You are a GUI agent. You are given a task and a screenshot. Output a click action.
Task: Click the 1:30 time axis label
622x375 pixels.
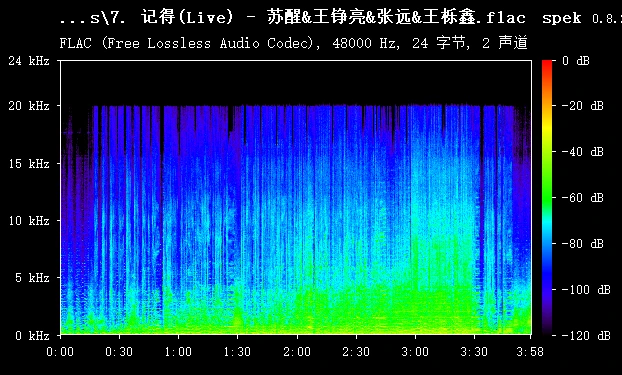click(x=237, y=352)
